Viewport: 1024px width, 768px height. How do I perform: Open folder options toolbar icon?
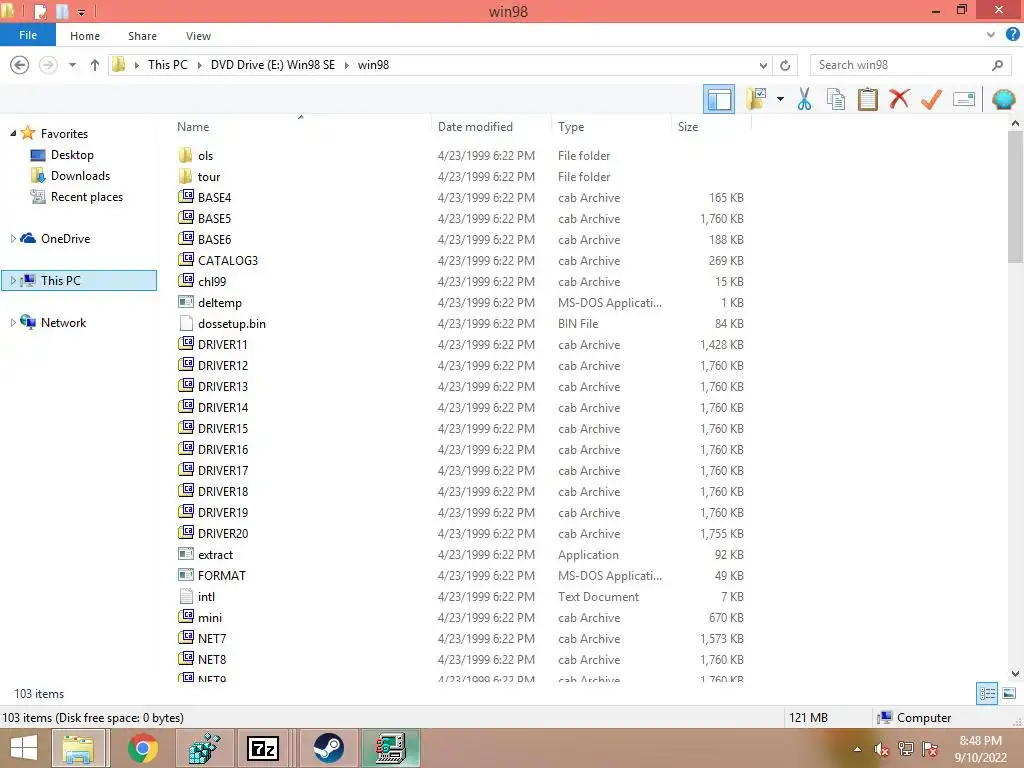(x=756, y=99)
